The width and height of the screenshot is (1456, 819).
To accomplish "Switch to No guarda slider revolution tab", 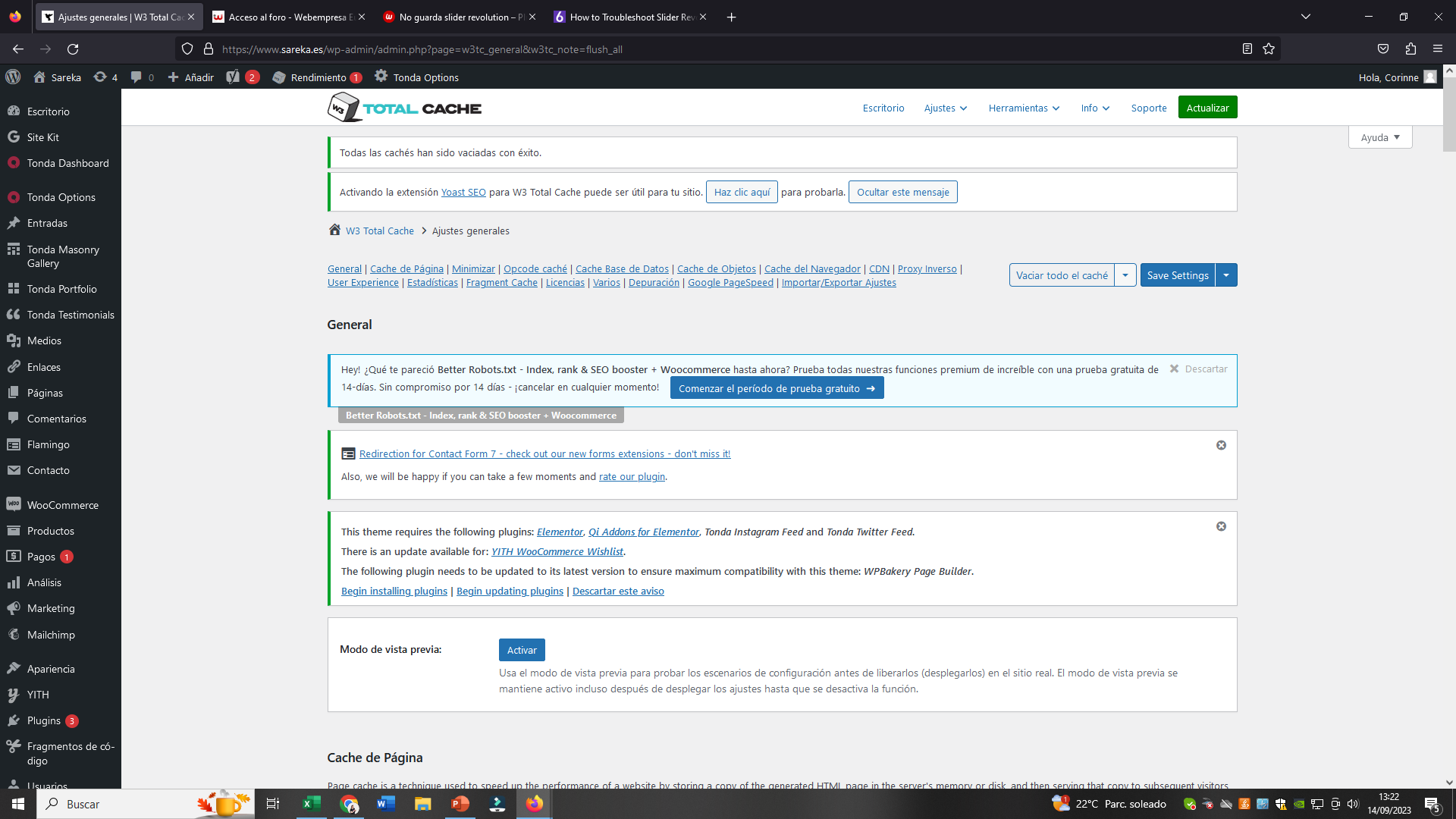I will coord(459,17).
